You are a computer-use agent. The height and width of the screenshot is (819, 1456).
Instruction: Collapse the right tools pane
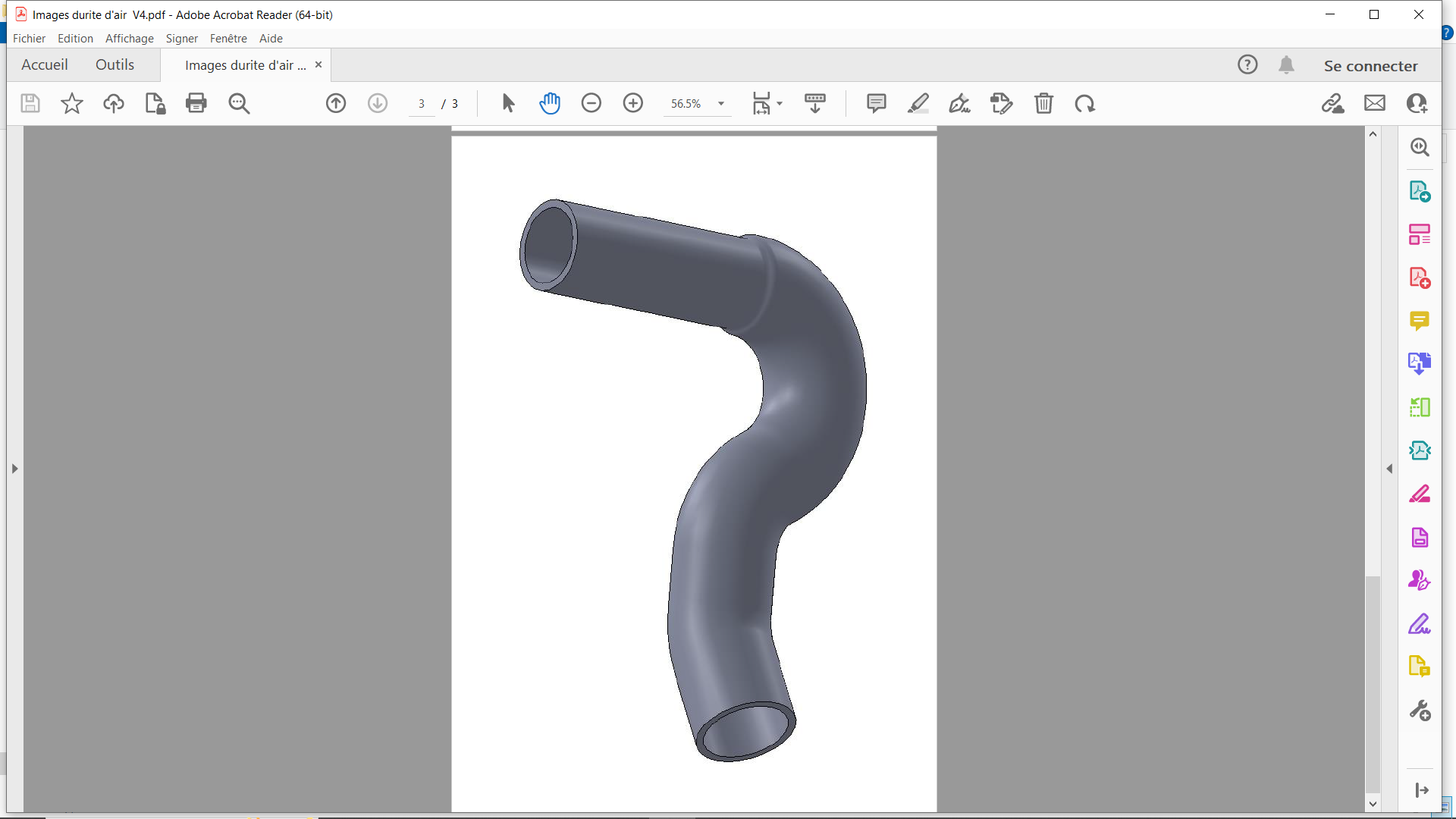click(1389, 469)
